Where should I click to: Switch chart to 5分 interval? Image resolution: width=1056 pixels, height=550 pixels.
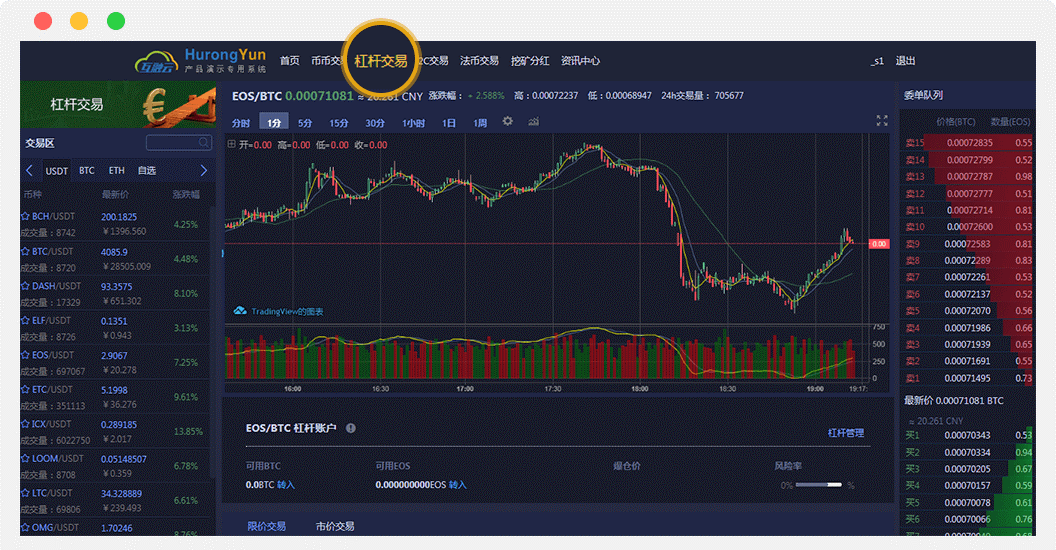click(x=305, y=123)
